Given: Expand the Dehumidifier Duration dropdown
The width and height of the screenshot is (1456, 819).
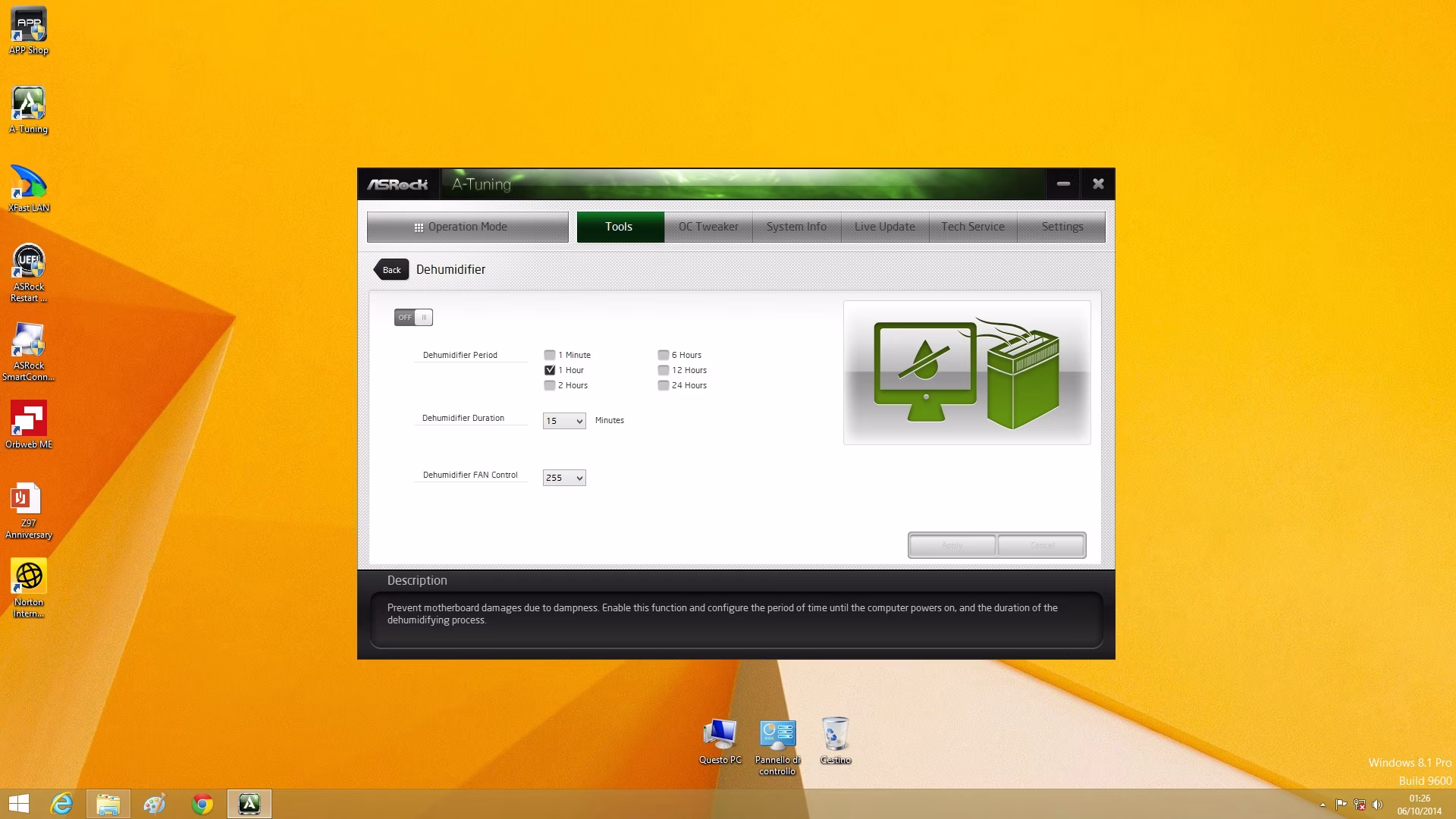Looking at the screenshot, I should tap(564, 421).
